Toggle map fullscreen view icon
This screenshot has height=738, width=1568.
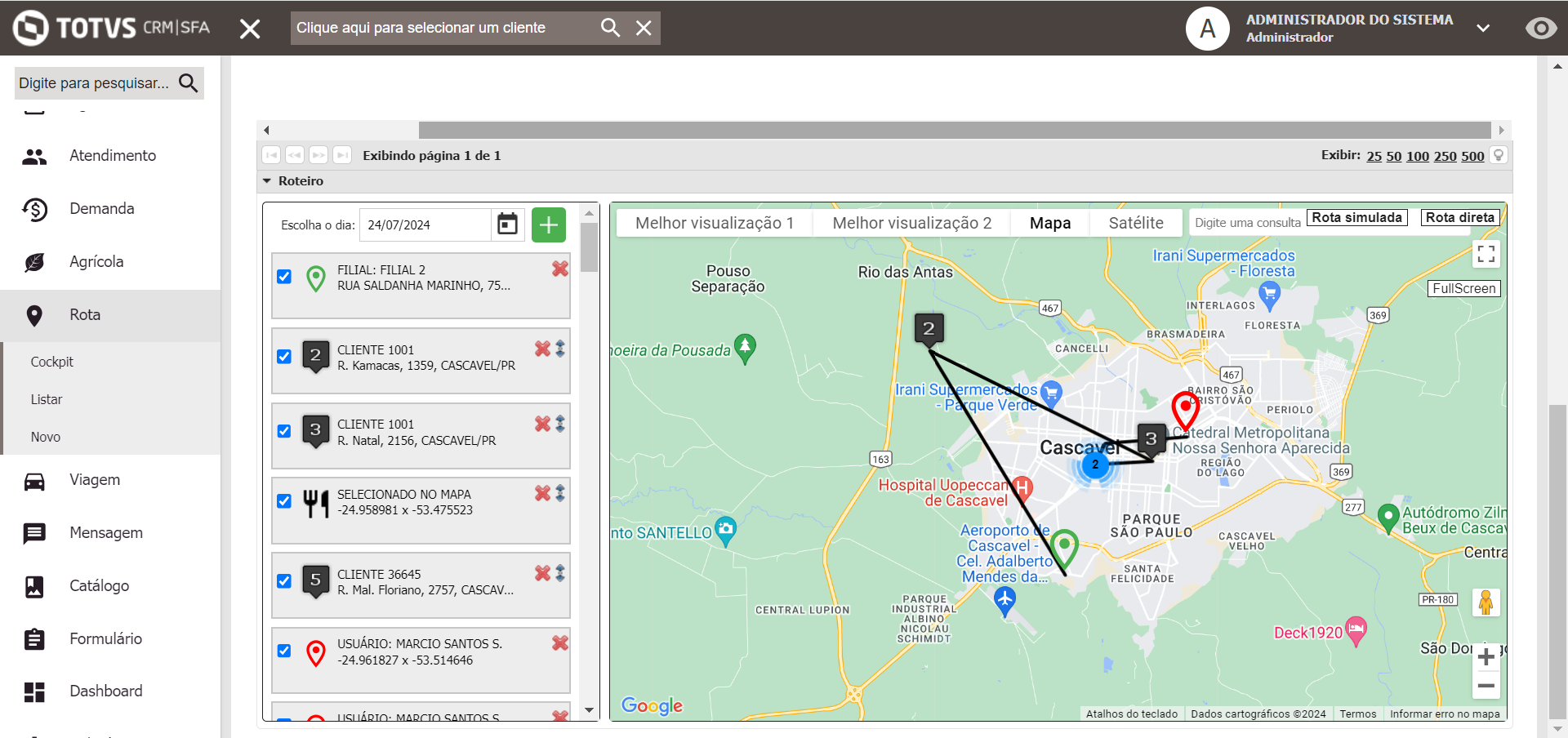pyautogui.click(x=1486, y=254)
